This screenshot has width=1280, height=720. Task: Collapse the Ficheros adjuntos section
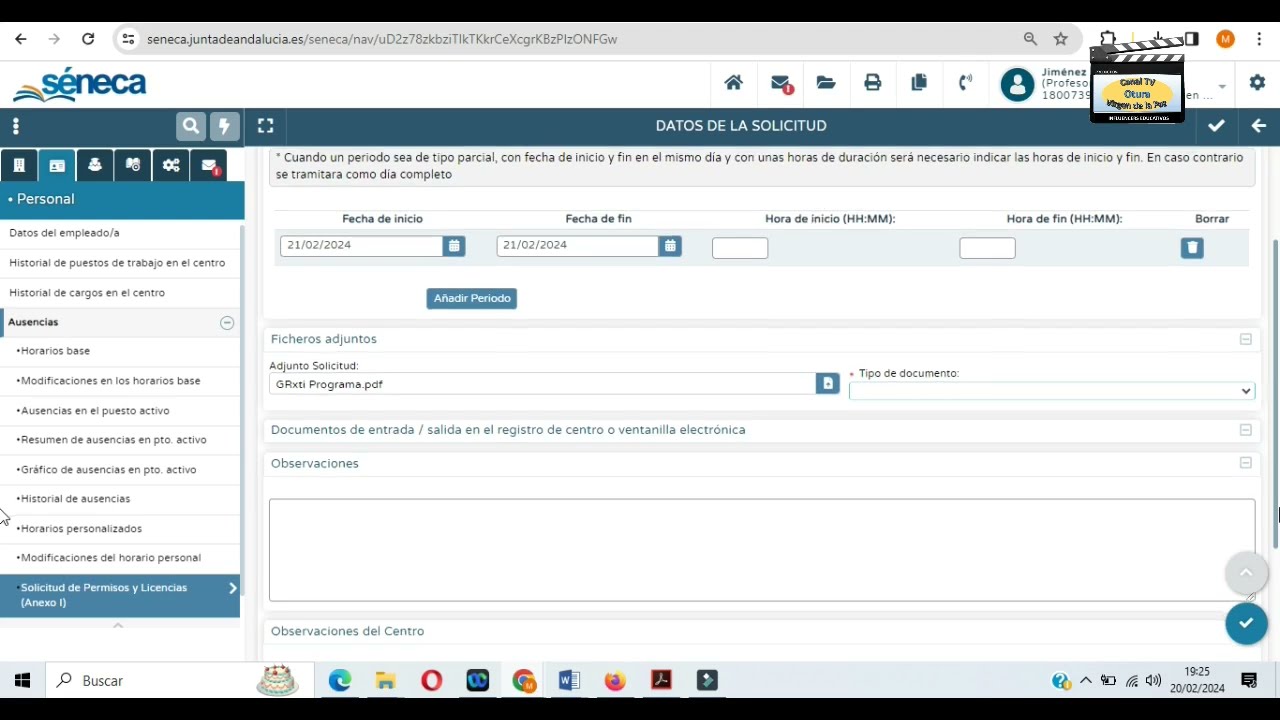click(1246, 340)
